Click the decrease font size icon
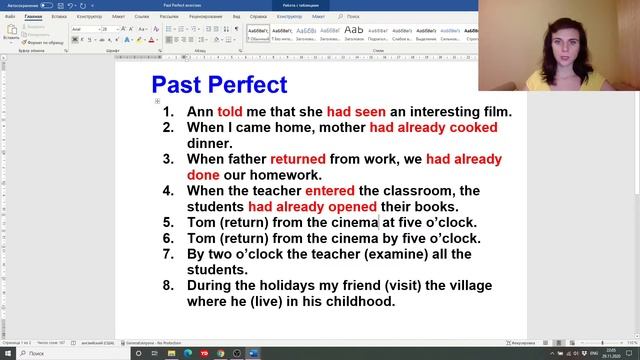 [131, 29]
